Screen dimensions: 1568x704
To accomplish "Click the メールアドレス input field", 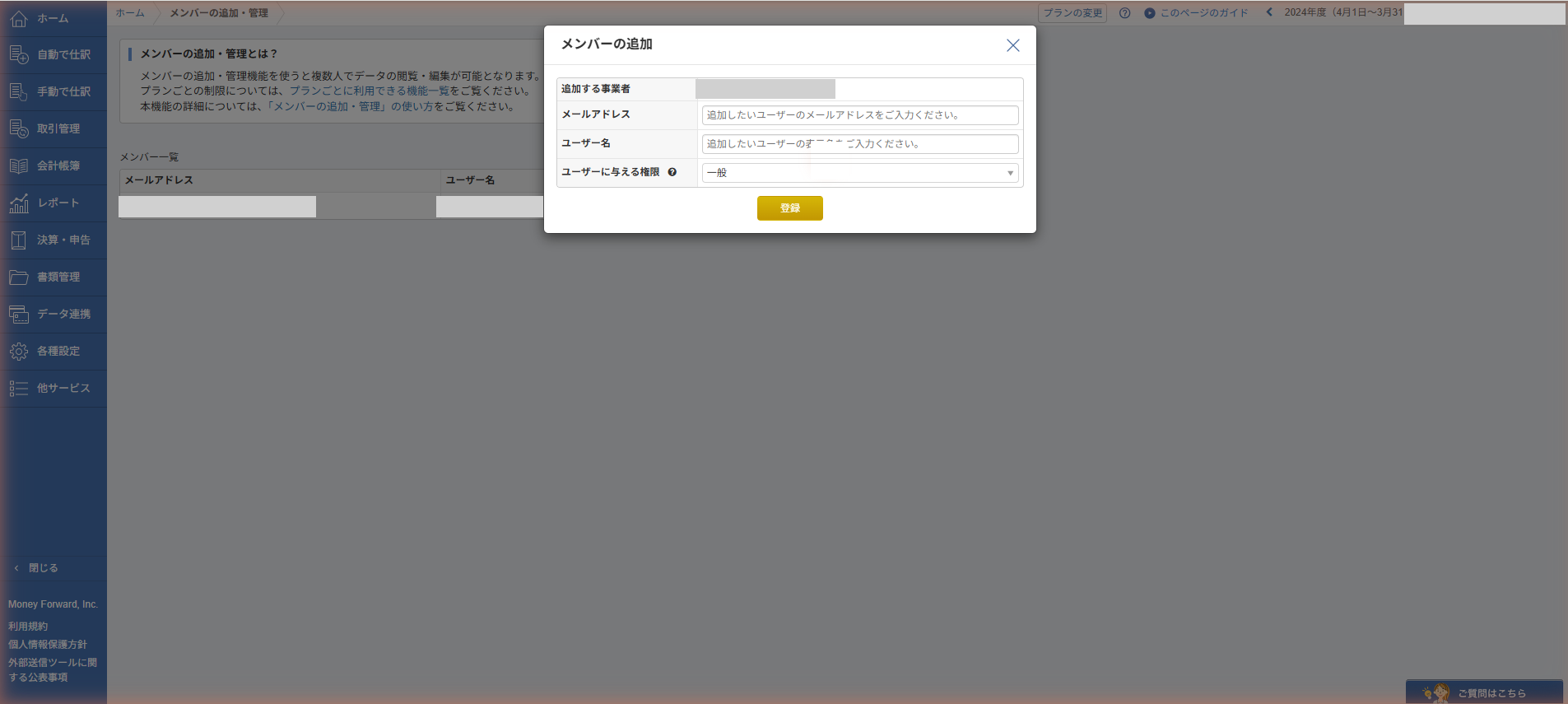I will pyautogui.click(x=860, y=115).
